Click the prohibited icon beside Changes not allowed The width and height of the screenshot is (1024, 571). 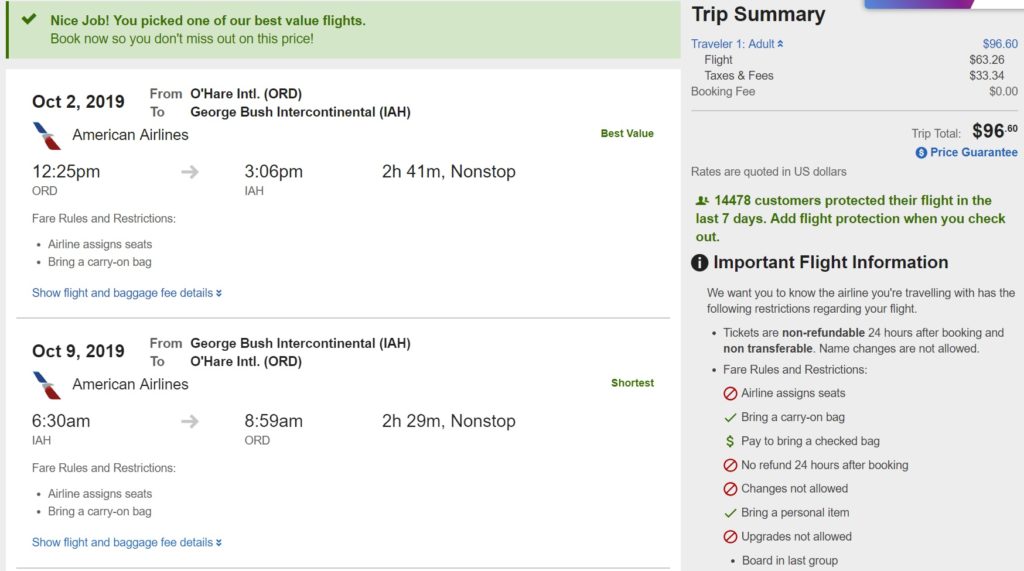tap(730, 489)
